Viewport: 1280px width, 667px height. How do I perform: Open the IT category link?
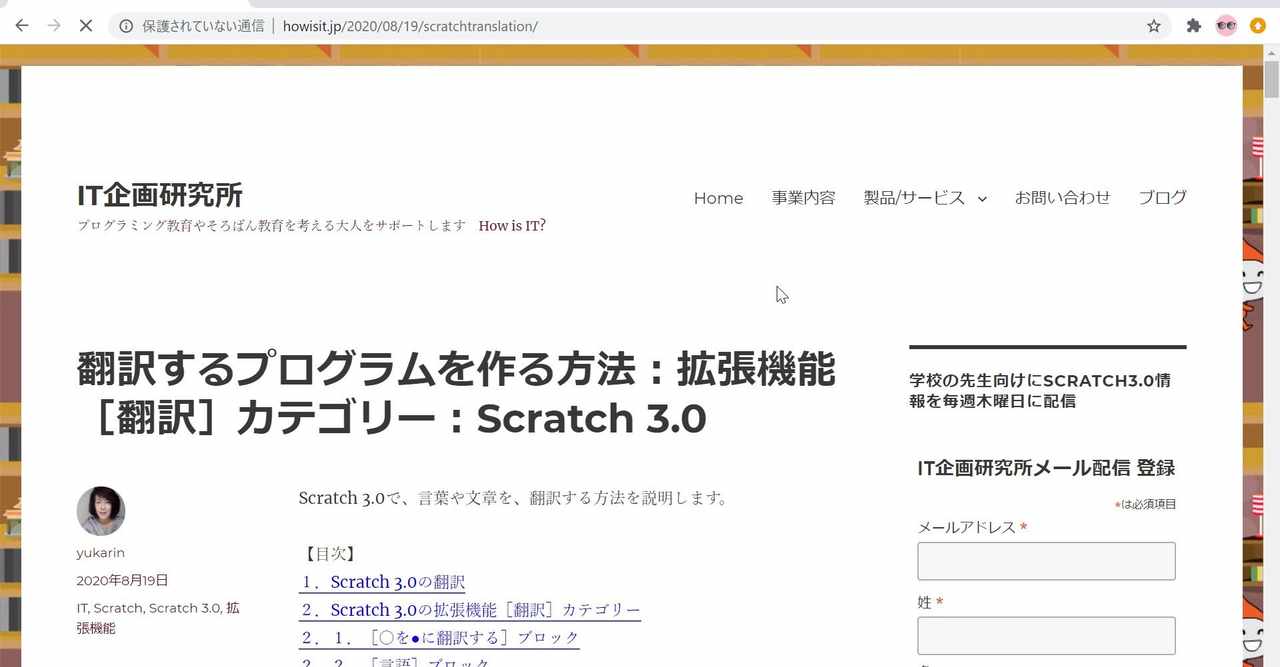click(x=82, y=608)
